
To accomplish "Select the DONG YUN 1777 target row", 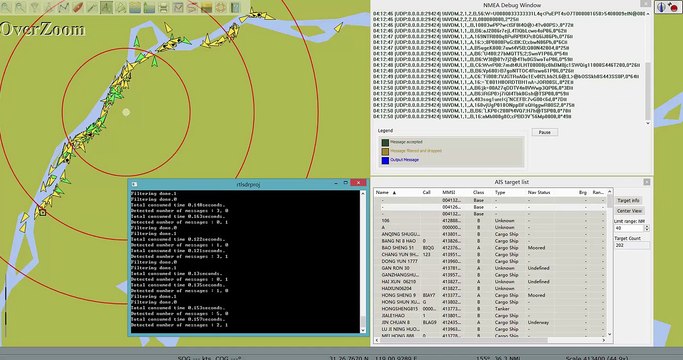I will [490, 261].
